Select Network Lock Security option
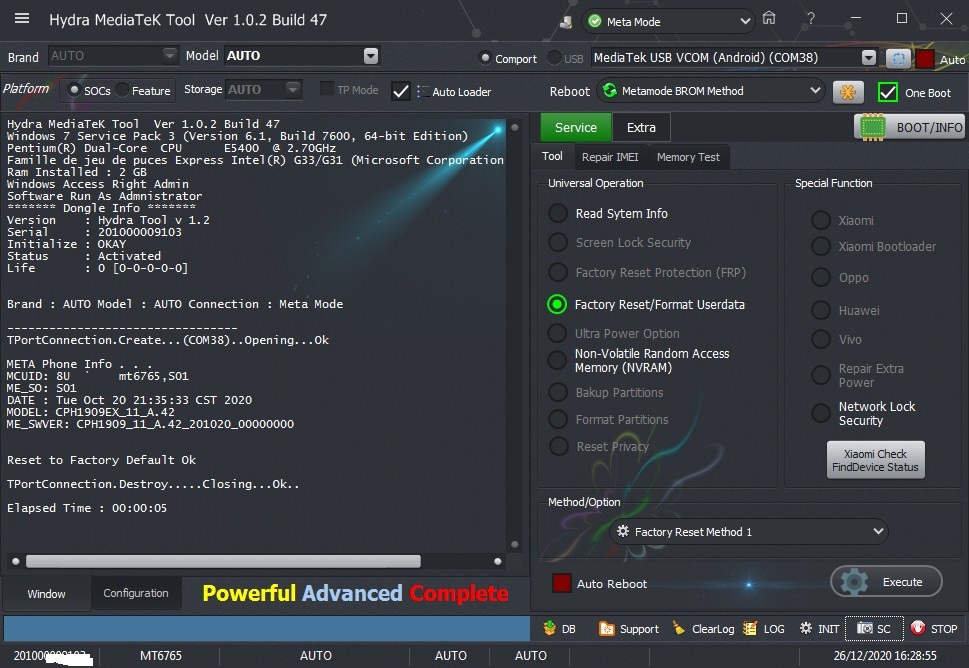The width and height of the screenshot is (969, 668). 821,413
